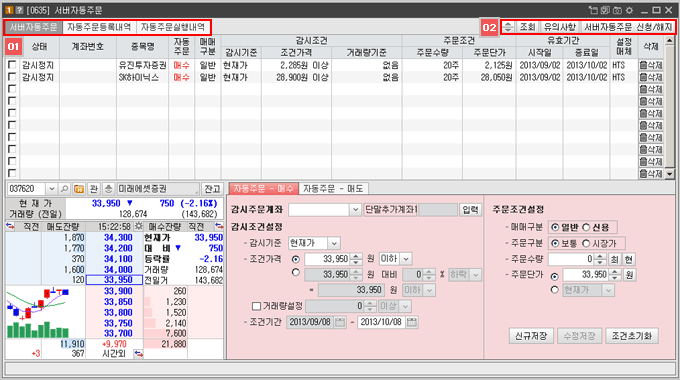This screenshot has width=680, height=380.
Task: Check the SK하이닉스 row checkbox
Action: point(12,77)
